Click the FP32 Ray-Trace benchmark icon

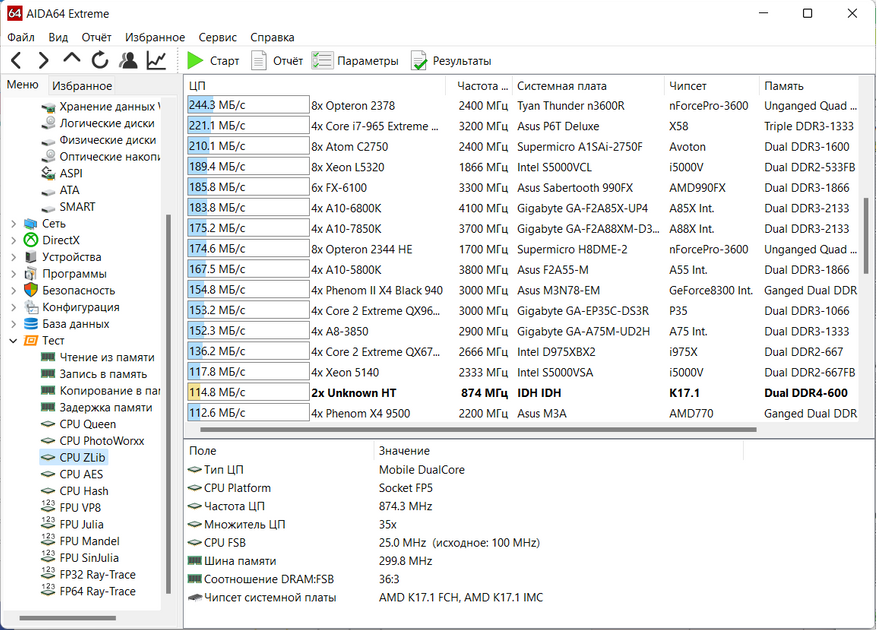[48, 574]
